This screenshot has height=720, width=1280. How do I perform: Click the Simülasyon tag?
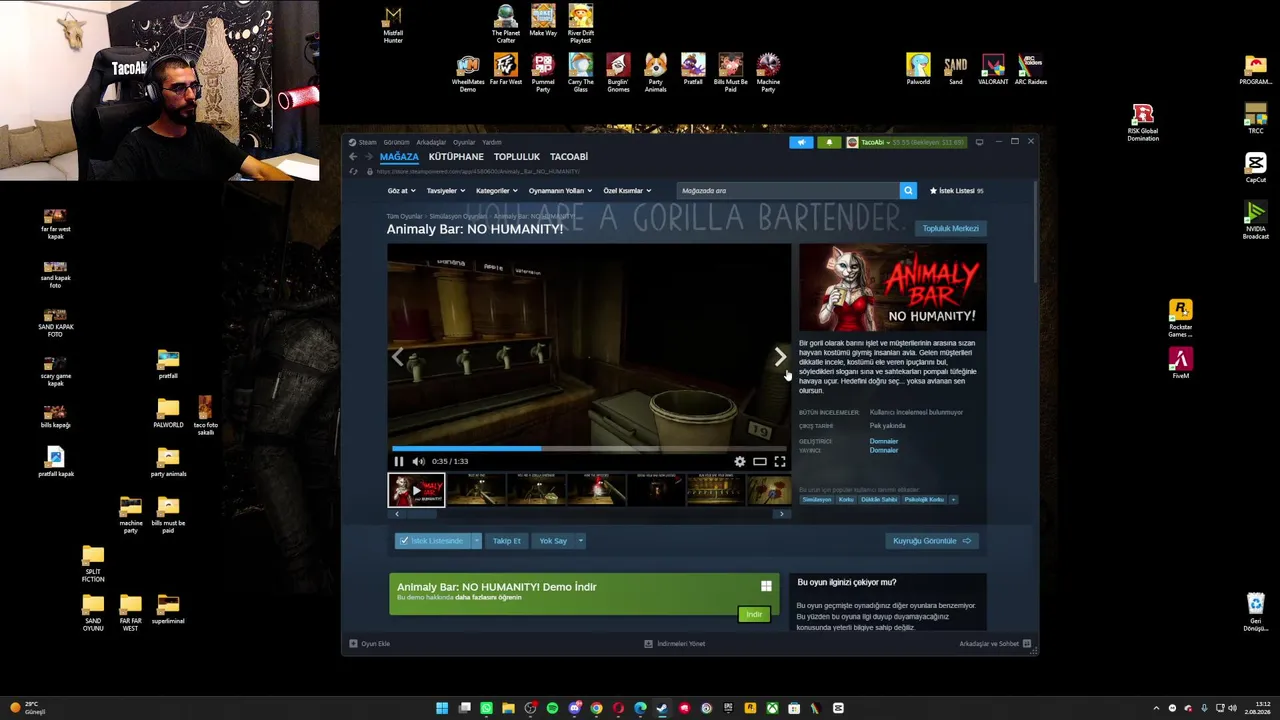pos(817,500)
